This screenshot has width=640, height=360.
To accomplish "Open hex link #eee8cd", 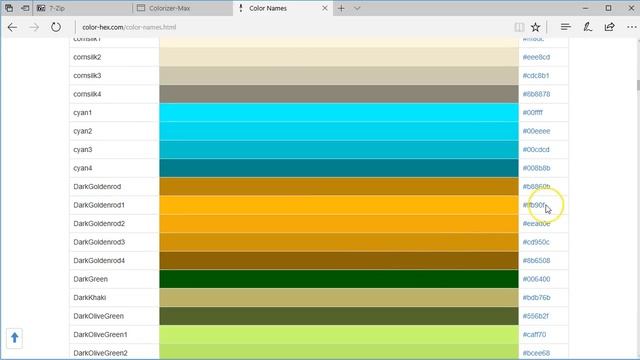I will pos(536,57).
